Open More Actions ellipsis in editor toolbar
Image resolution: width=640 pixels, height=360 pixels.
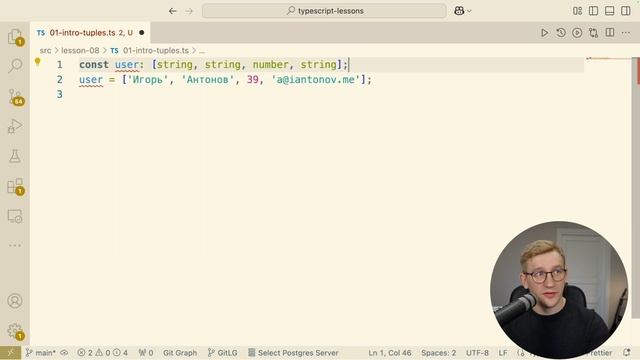point(626,33)
